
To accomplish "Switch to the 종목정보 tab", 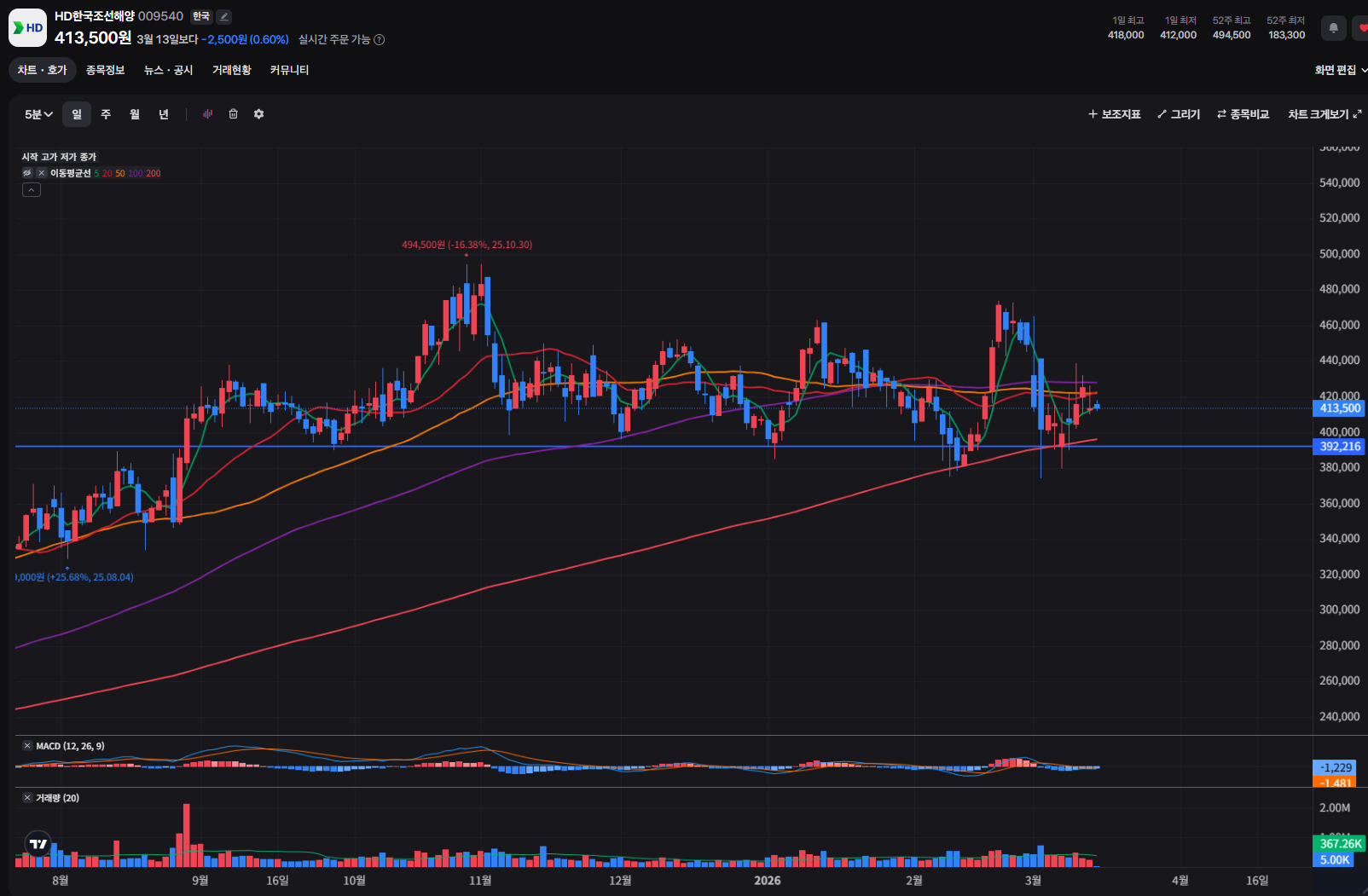I will pyautogui.click(x=105, y=70).
